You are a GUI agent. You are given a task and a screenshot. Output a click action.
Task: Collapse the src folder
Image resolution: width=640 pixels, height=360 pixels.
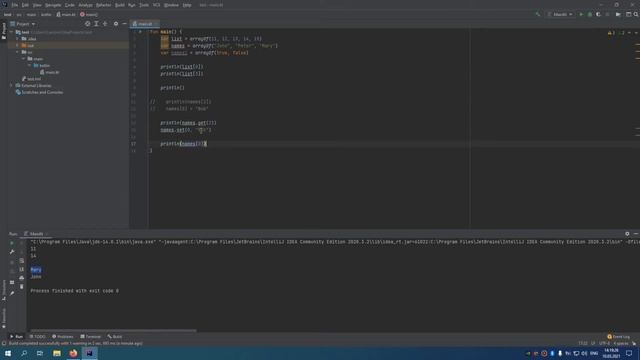(x=18, y=52)
